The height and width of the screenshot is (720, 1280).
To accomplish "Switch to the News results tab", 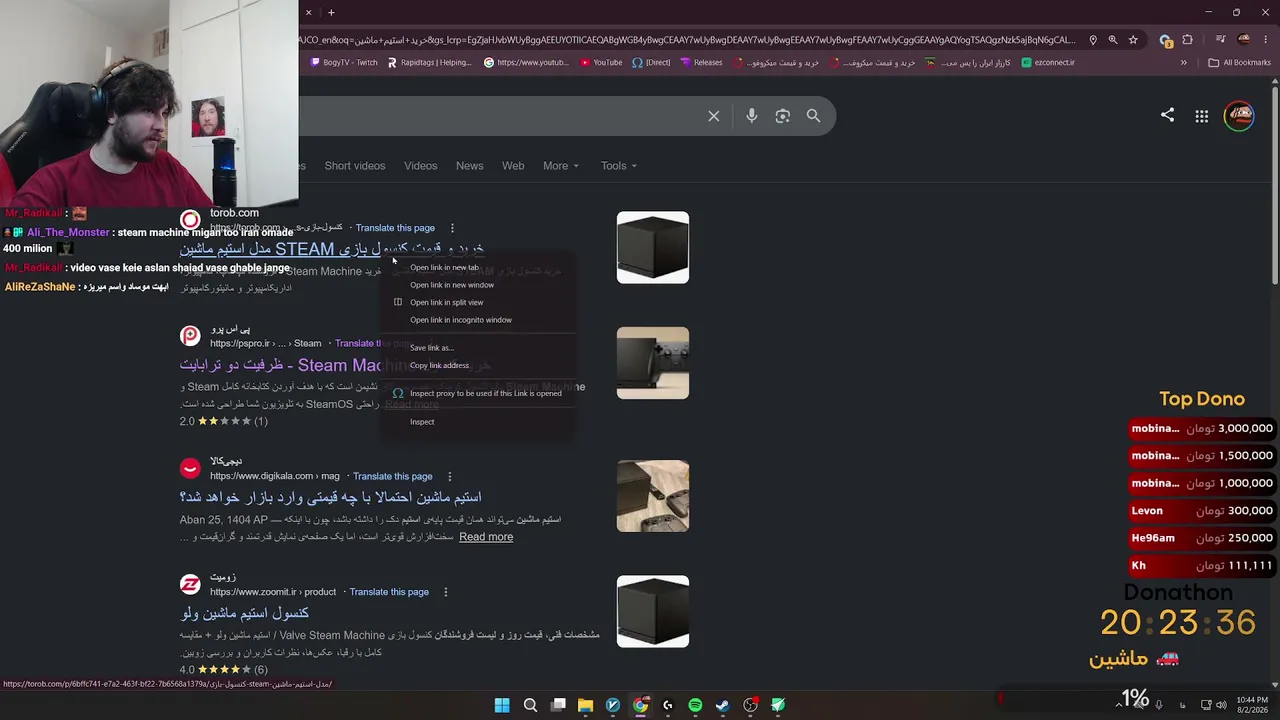I will (470, 166).
